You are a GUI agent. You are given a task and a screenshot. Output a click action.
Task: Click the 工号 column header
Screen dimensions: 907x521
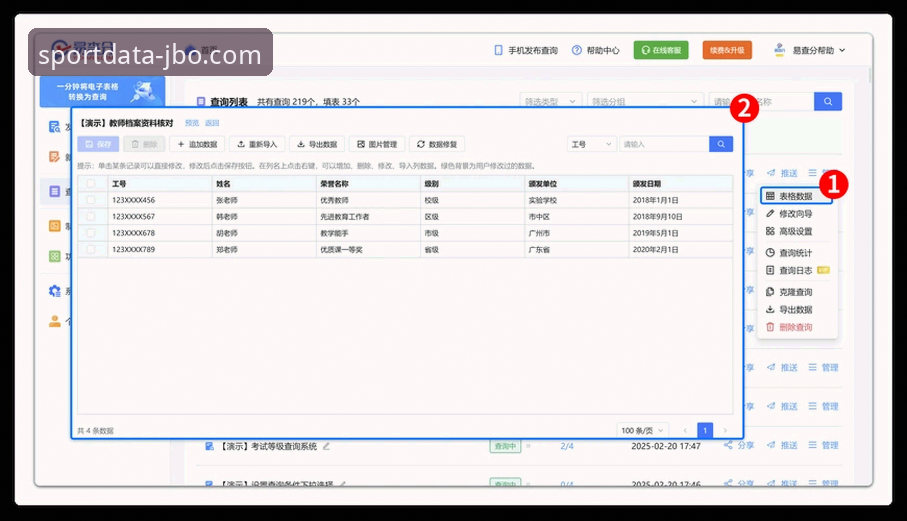tap(160, 184)
